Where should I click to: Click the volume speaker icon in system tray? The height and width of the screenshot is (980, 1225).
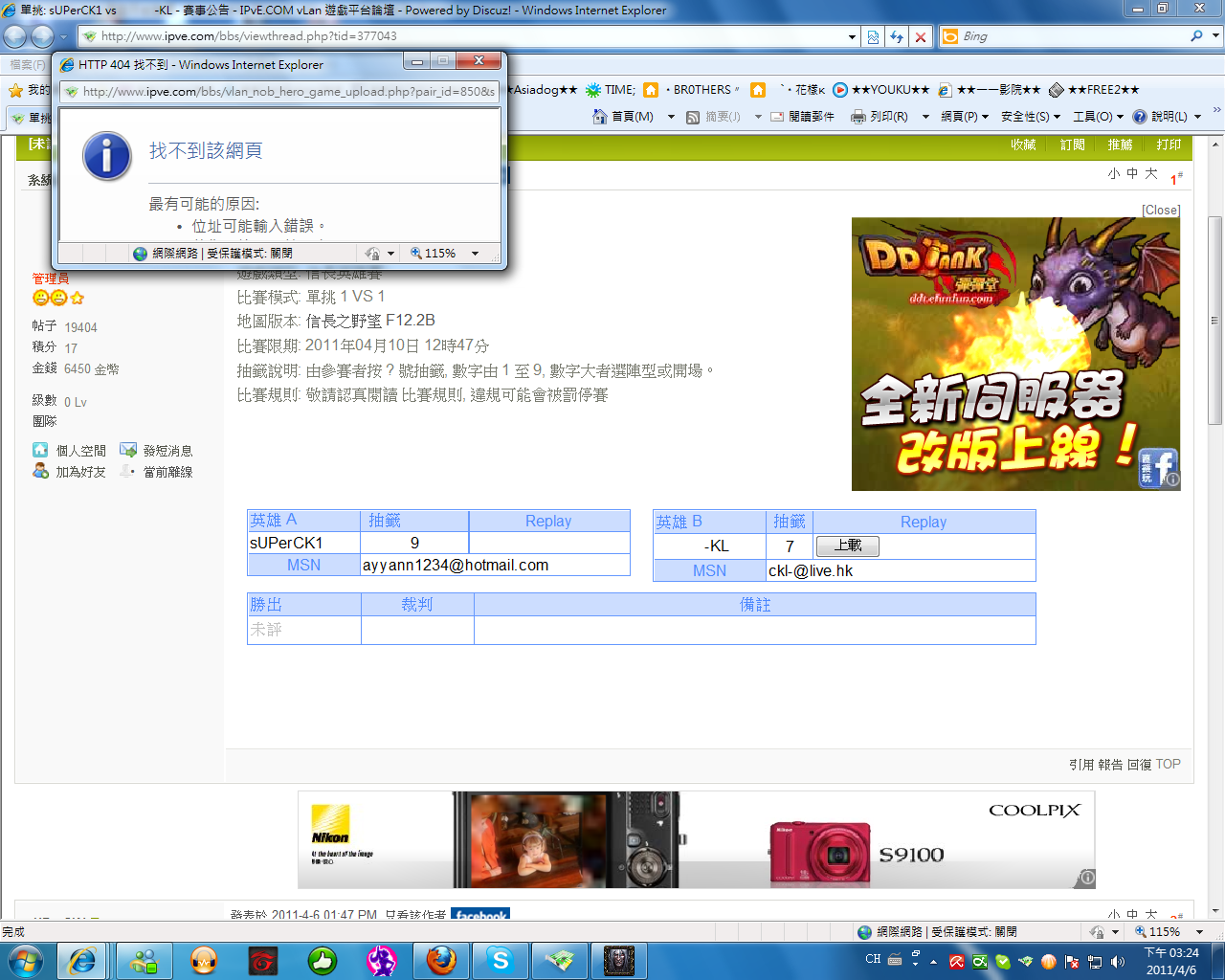(1118, 961)
